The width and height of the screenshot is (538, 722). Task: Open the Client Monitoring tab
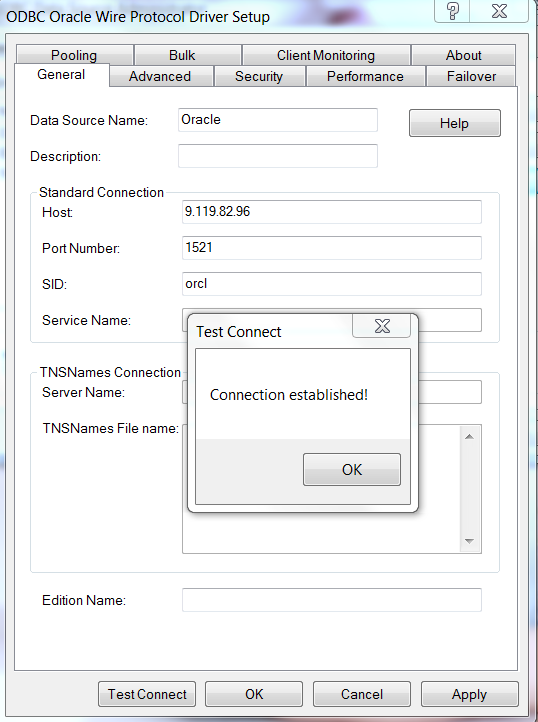326,55
